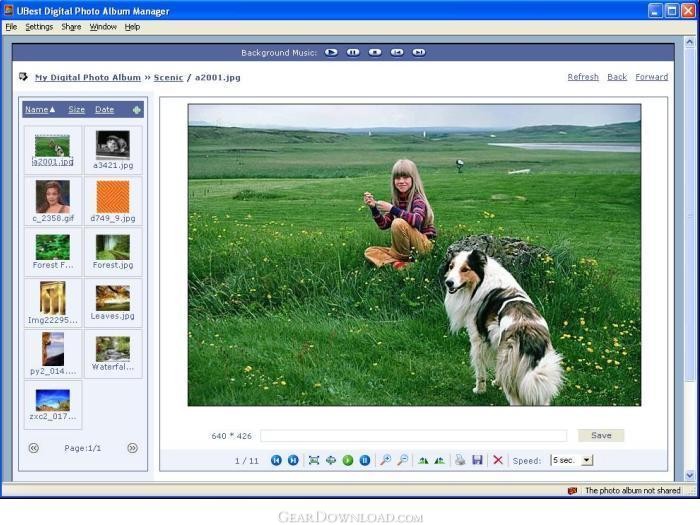The width and height of the screenshot is (700, 525).
Task: Click the main photo of girl and dog
Action: tap(414, 255)
